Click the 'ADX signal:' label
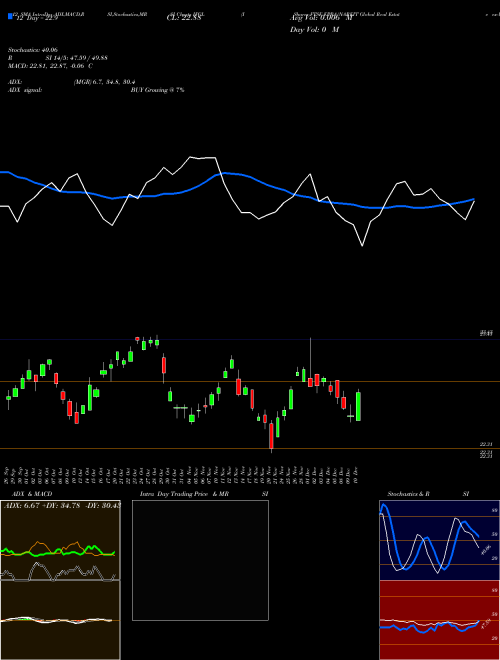500x660 pixels. tap(25, 90)
